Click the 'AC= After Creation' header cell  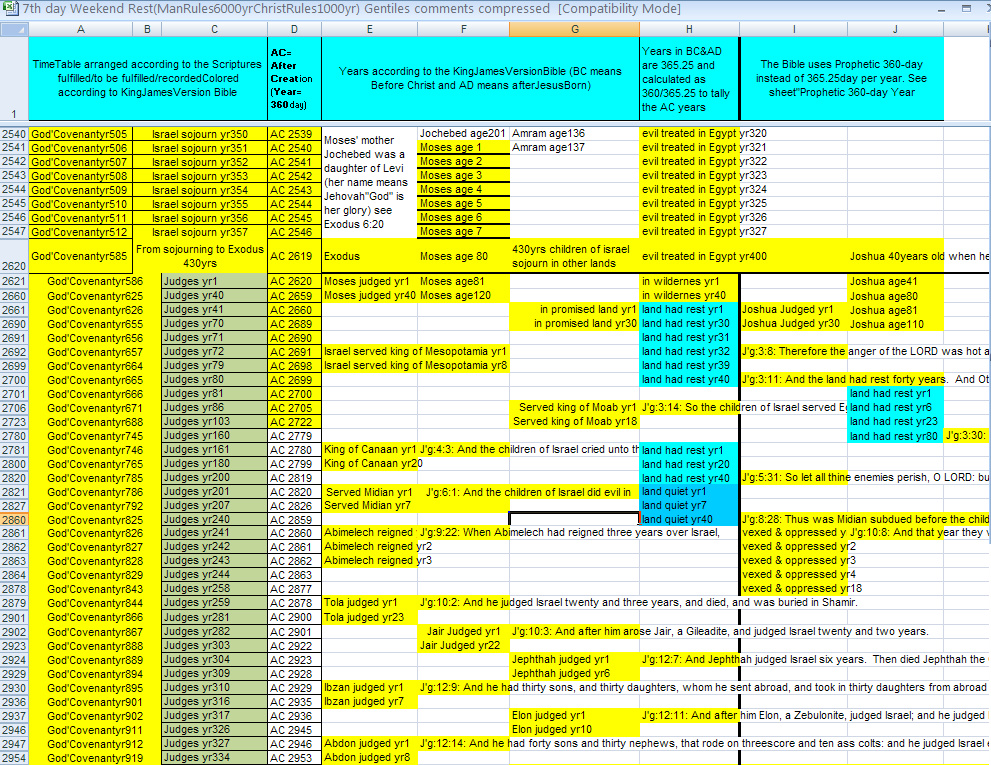295,78
